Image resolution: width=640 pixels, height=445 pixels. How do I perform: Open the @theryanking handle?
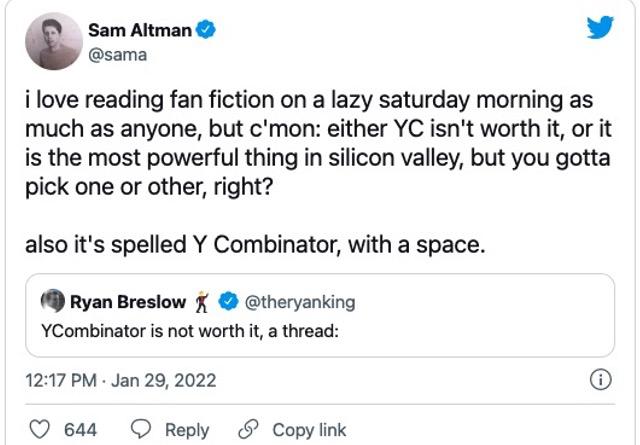tap(299, 301)
